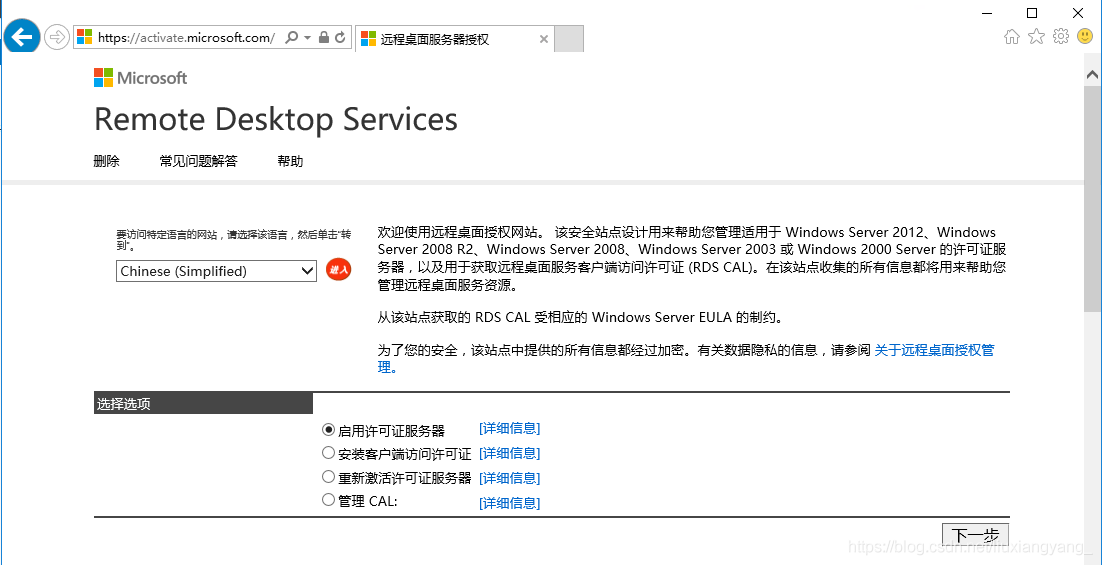Click the refresh icon in address bar

(340, 38)
